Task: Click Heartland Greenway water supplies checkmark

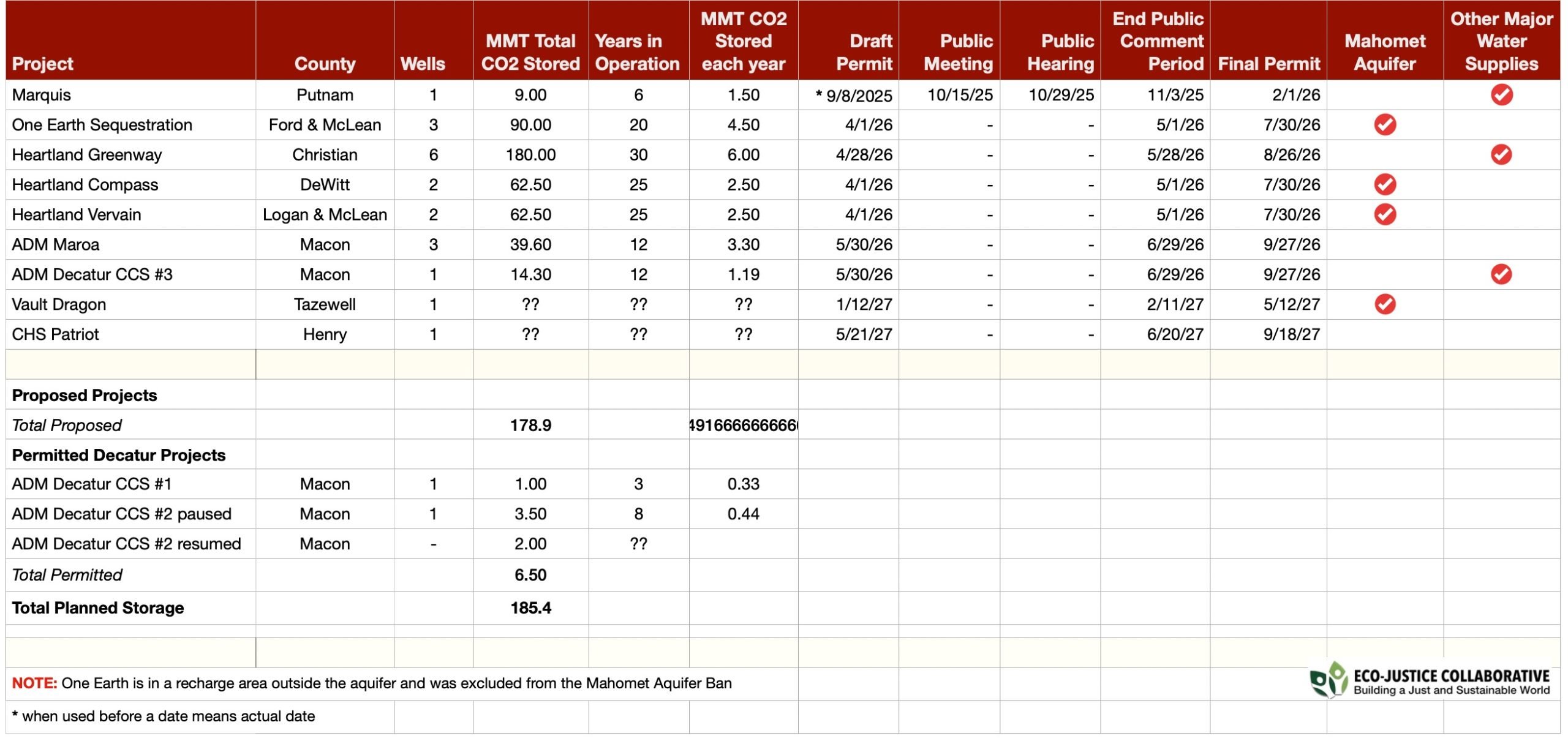Action: click(x=1501, y=154)
